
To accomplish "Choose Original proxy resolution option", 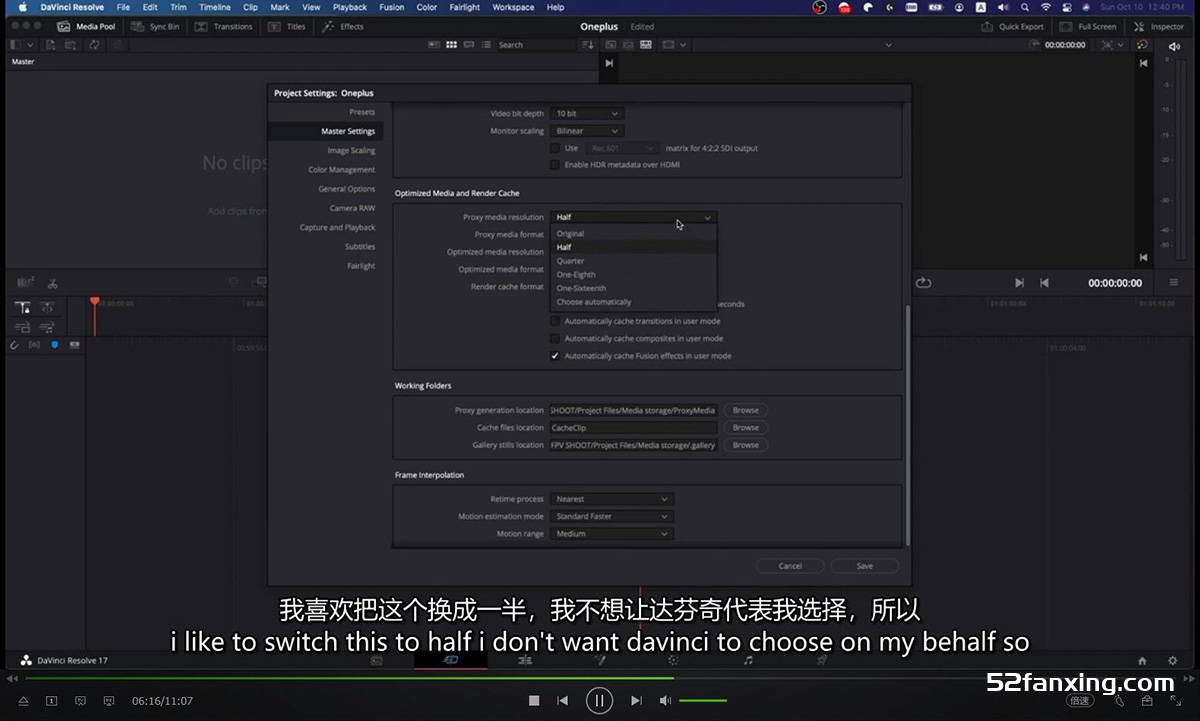I will pos(634,234).
